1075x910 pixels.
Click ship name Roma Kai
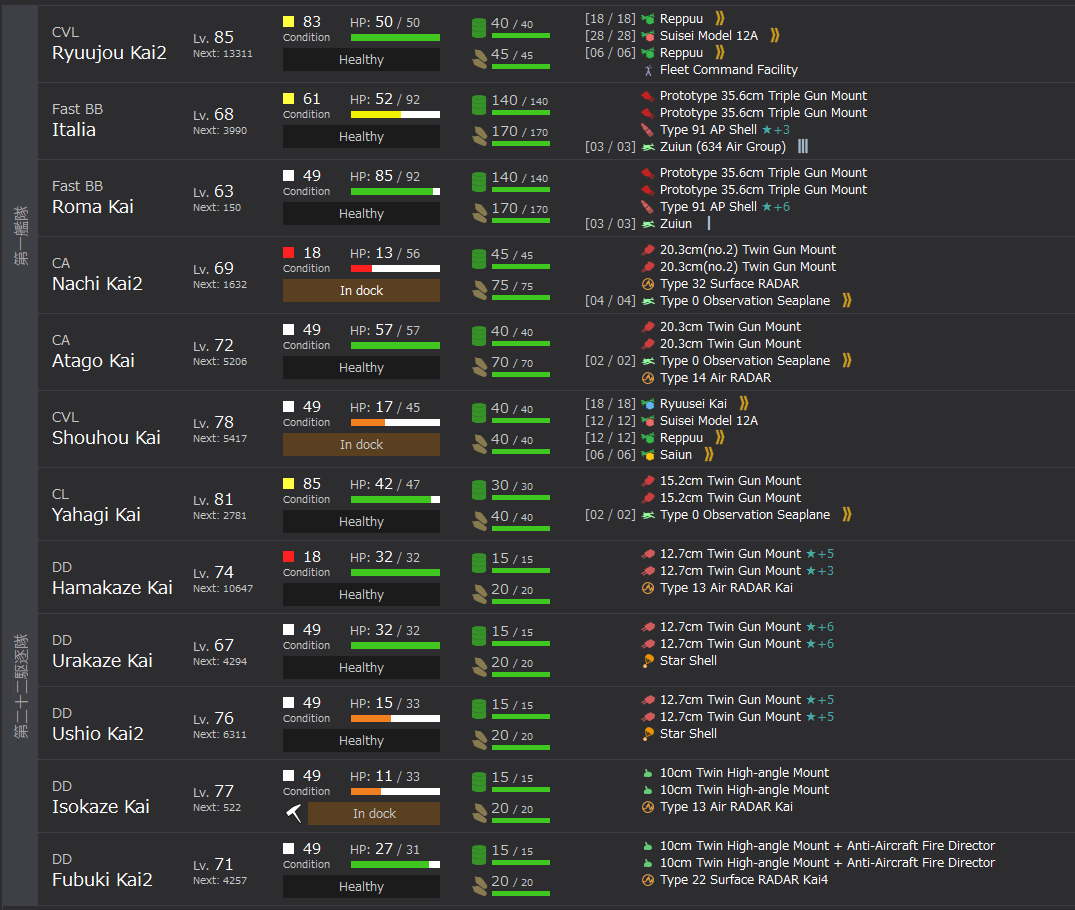click(93, 206)
